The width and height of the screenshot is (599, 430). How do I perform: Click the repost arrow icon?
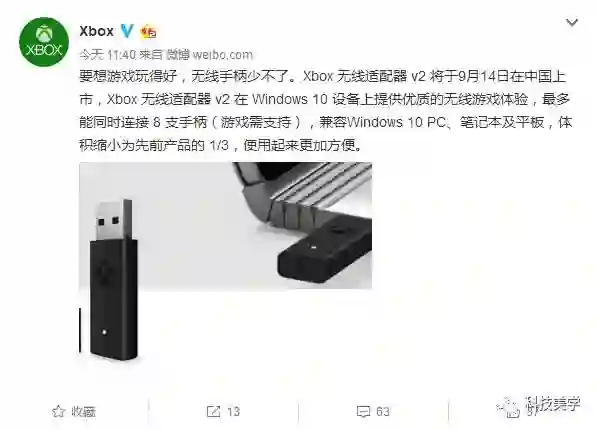pos(213,411)
